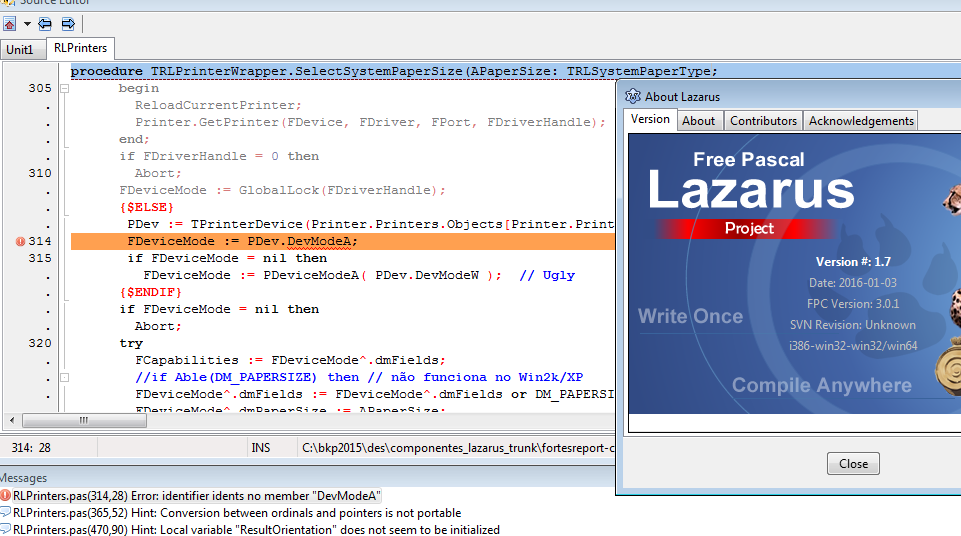
Task: Toggle the code fold near the commented Able line
Action: pyautogui.click(x=64, y=377)
